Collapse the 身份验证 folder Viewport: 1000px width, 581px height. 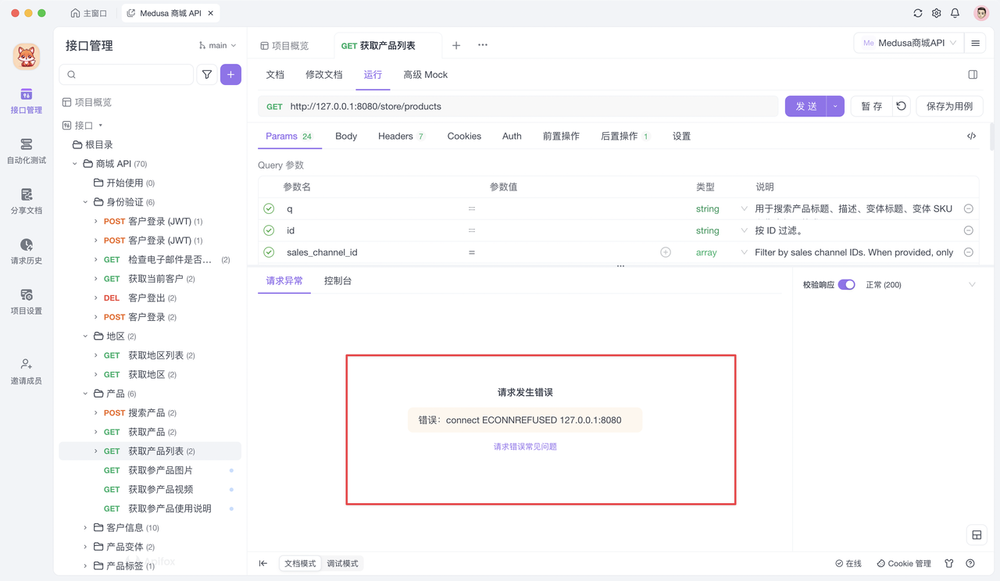click(x=85, y=202)
